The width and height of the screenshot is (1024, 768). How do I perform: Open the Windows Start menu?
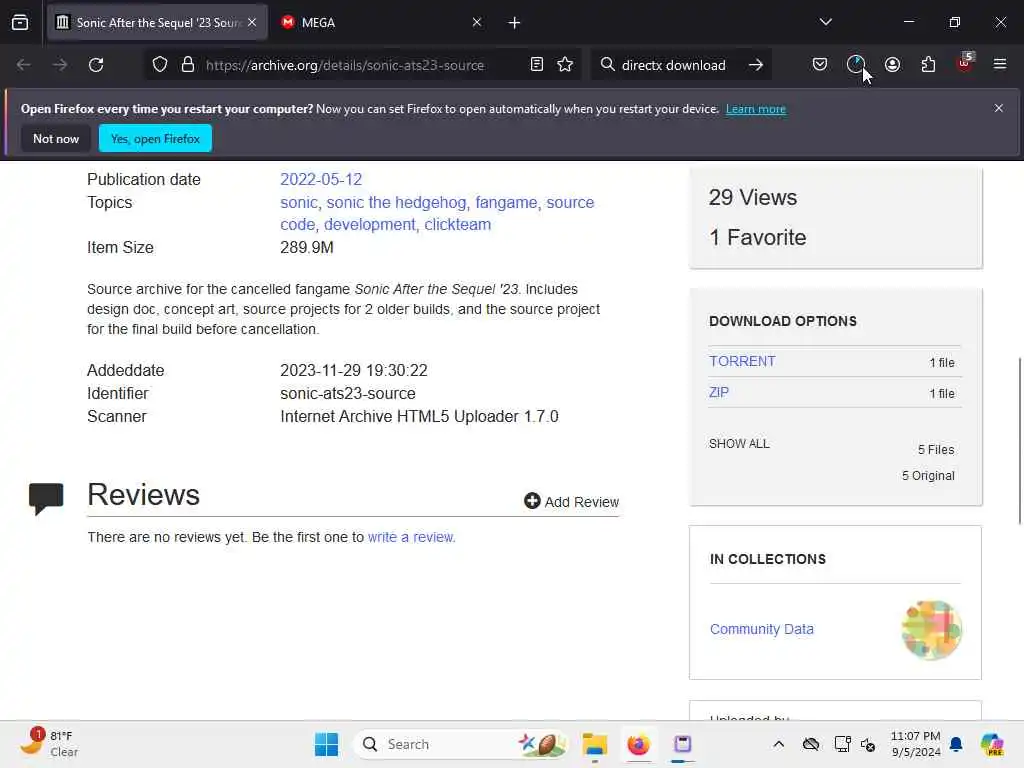click(x=327, y=744)
